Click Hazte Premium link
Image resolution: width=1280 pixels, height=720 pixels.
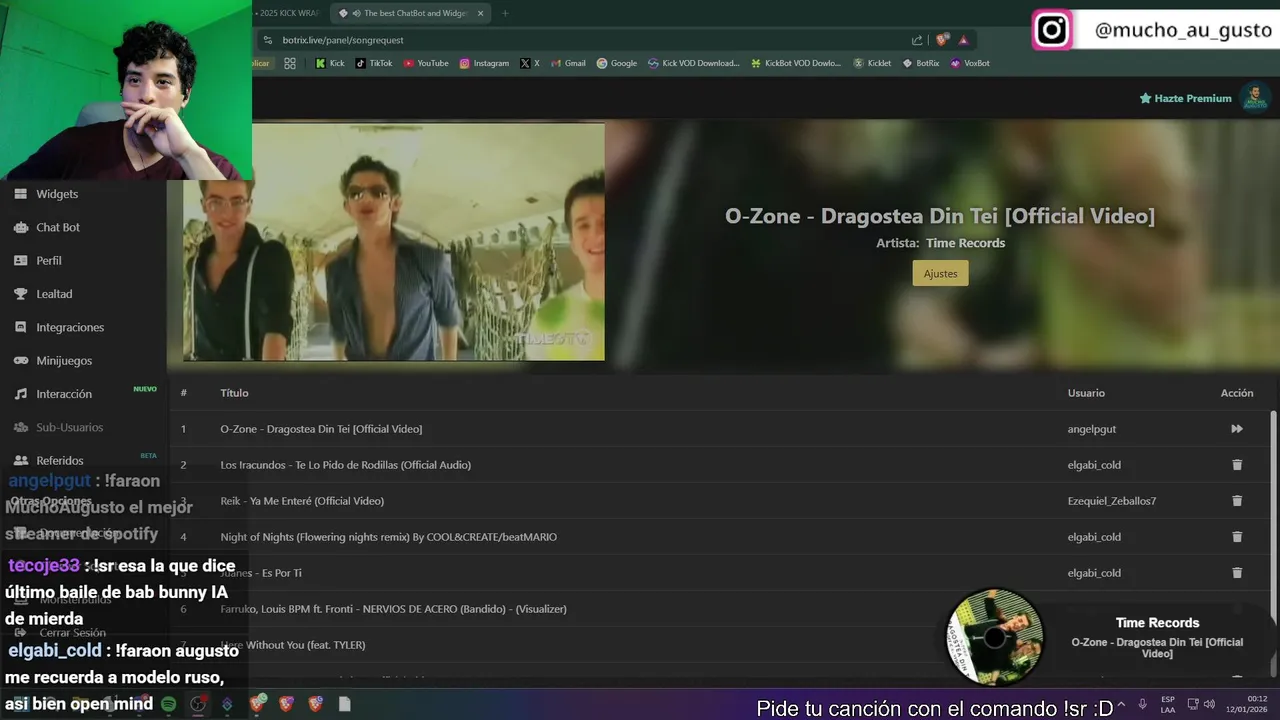click(x=1185, y=98)
